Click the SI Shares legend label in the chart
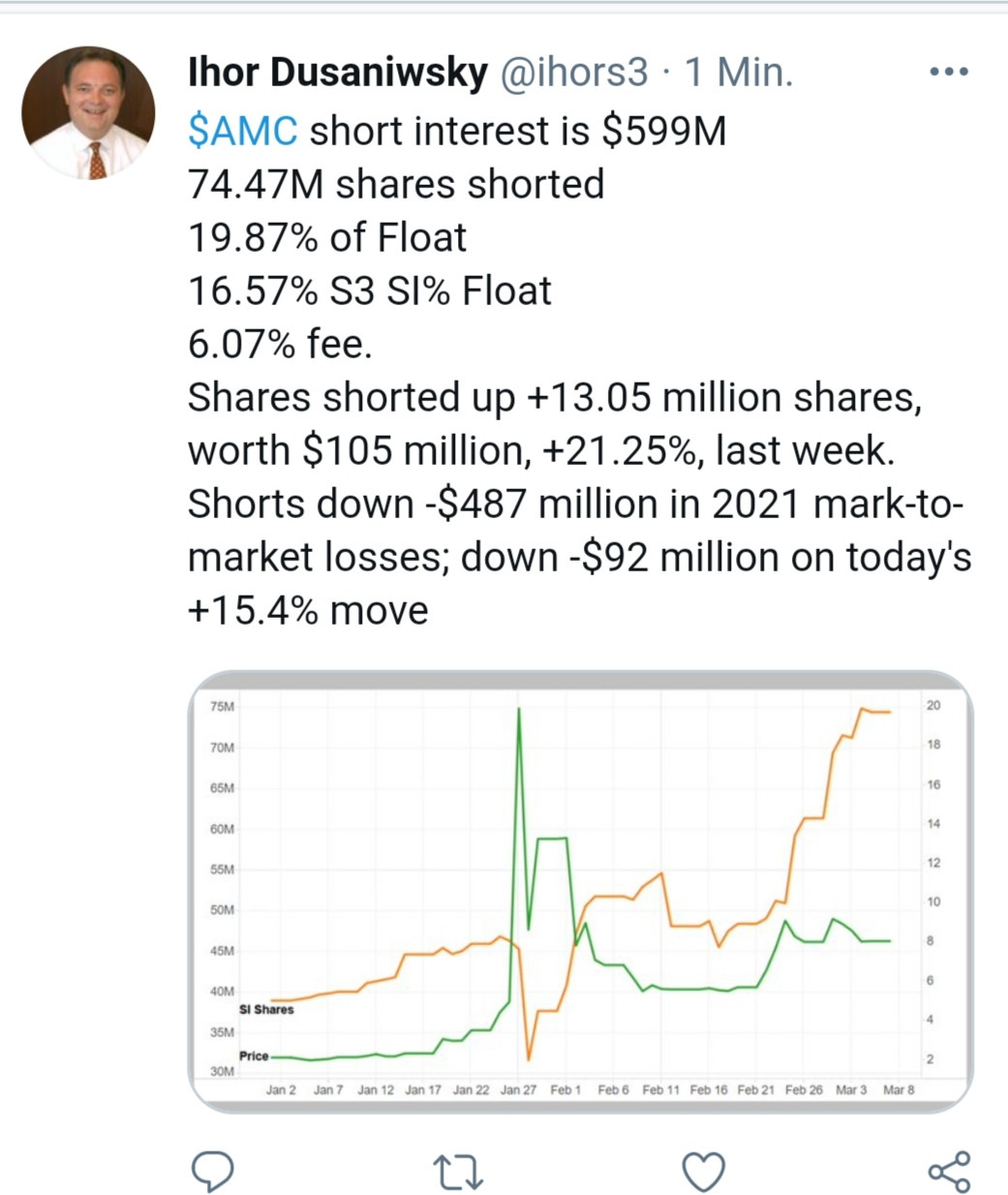1008x1195 pixels. point(266,1009)
